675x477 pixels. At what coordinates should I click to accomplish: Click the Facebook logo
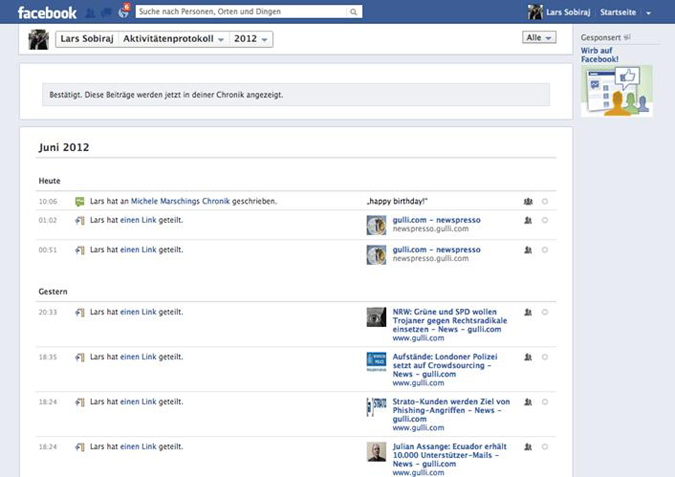point(47,12)
